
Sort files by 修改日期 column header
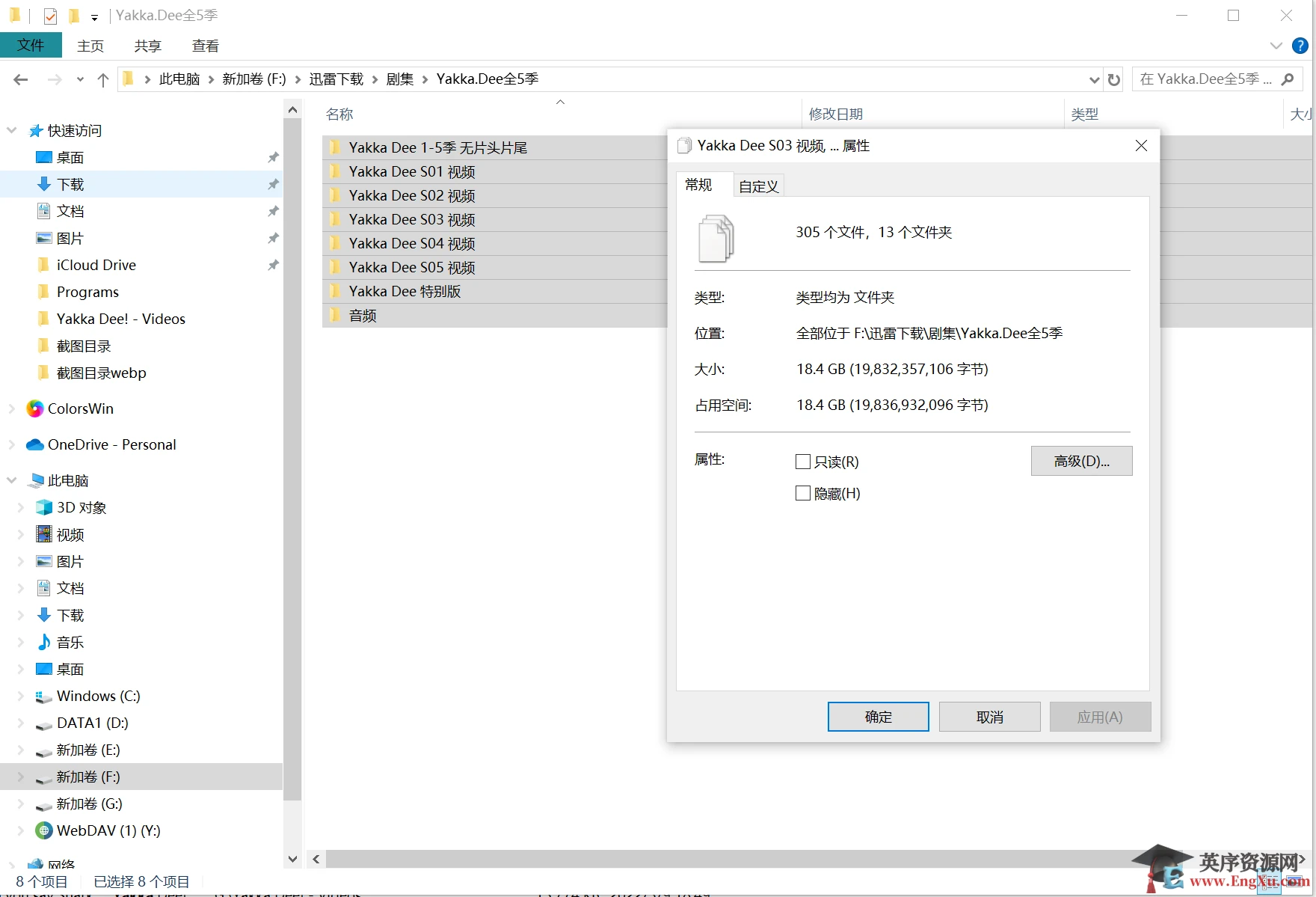click(836, 114)
